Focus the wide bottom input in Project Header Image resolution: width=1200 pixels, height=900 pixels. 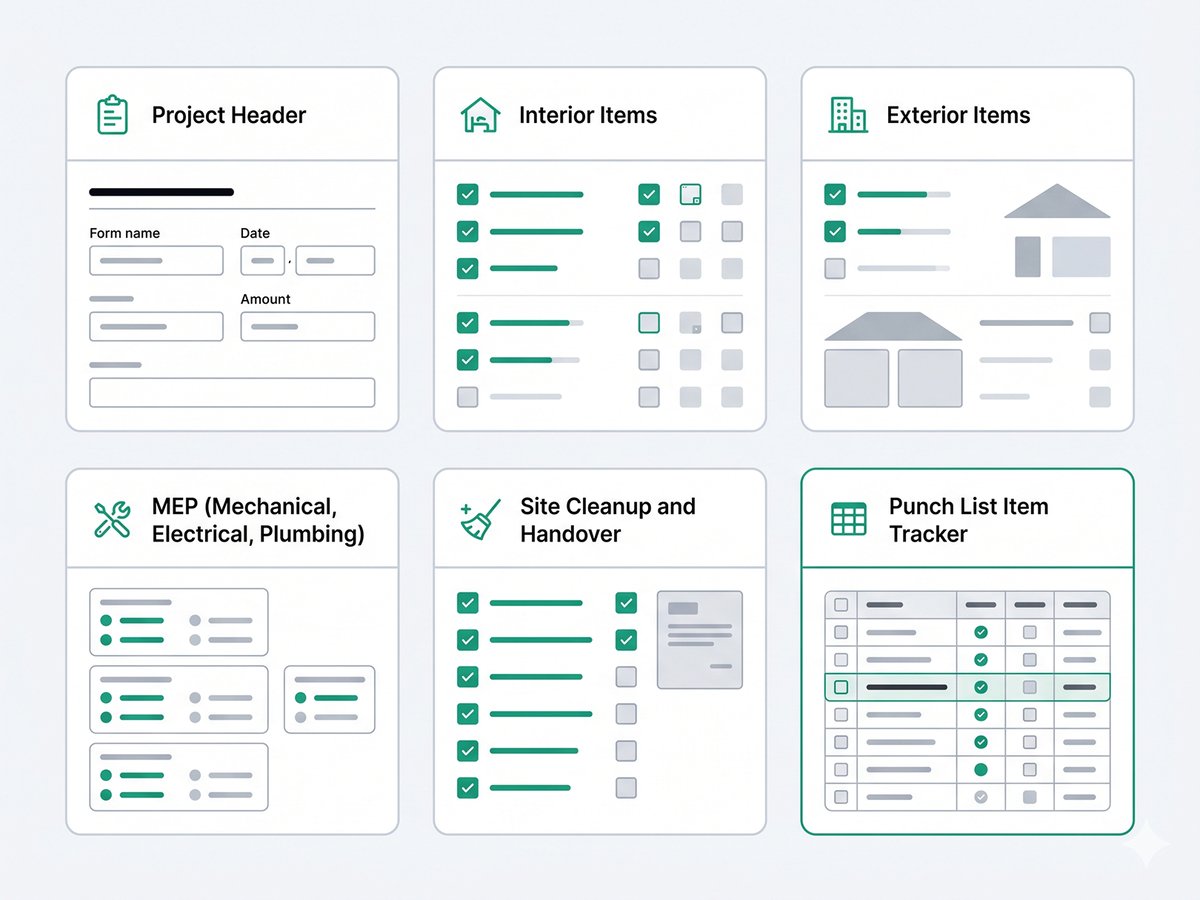(x=232, y=392)
